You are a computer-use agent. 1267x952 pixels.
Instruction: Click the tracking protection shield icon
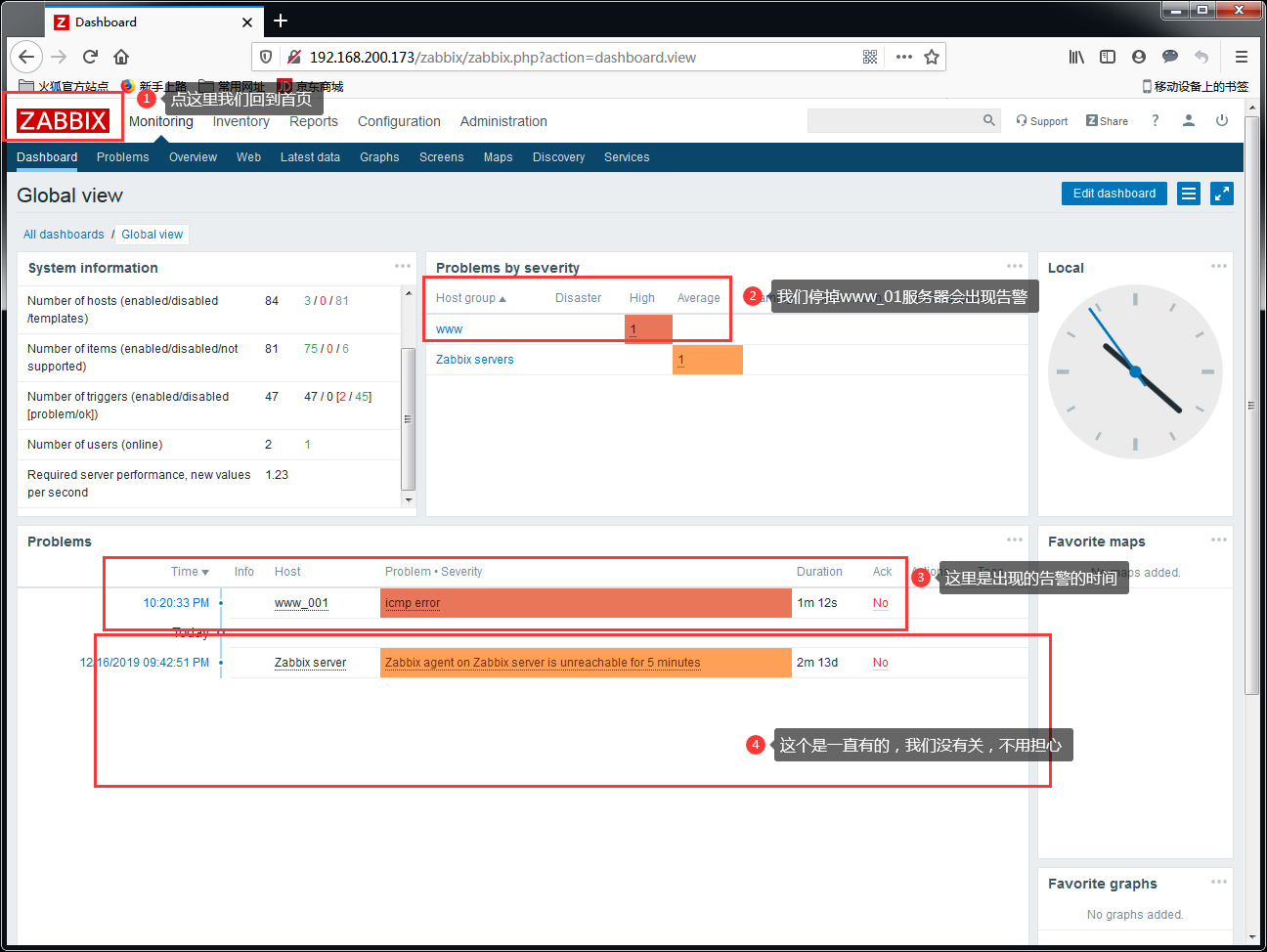click(x=266, y=57)
